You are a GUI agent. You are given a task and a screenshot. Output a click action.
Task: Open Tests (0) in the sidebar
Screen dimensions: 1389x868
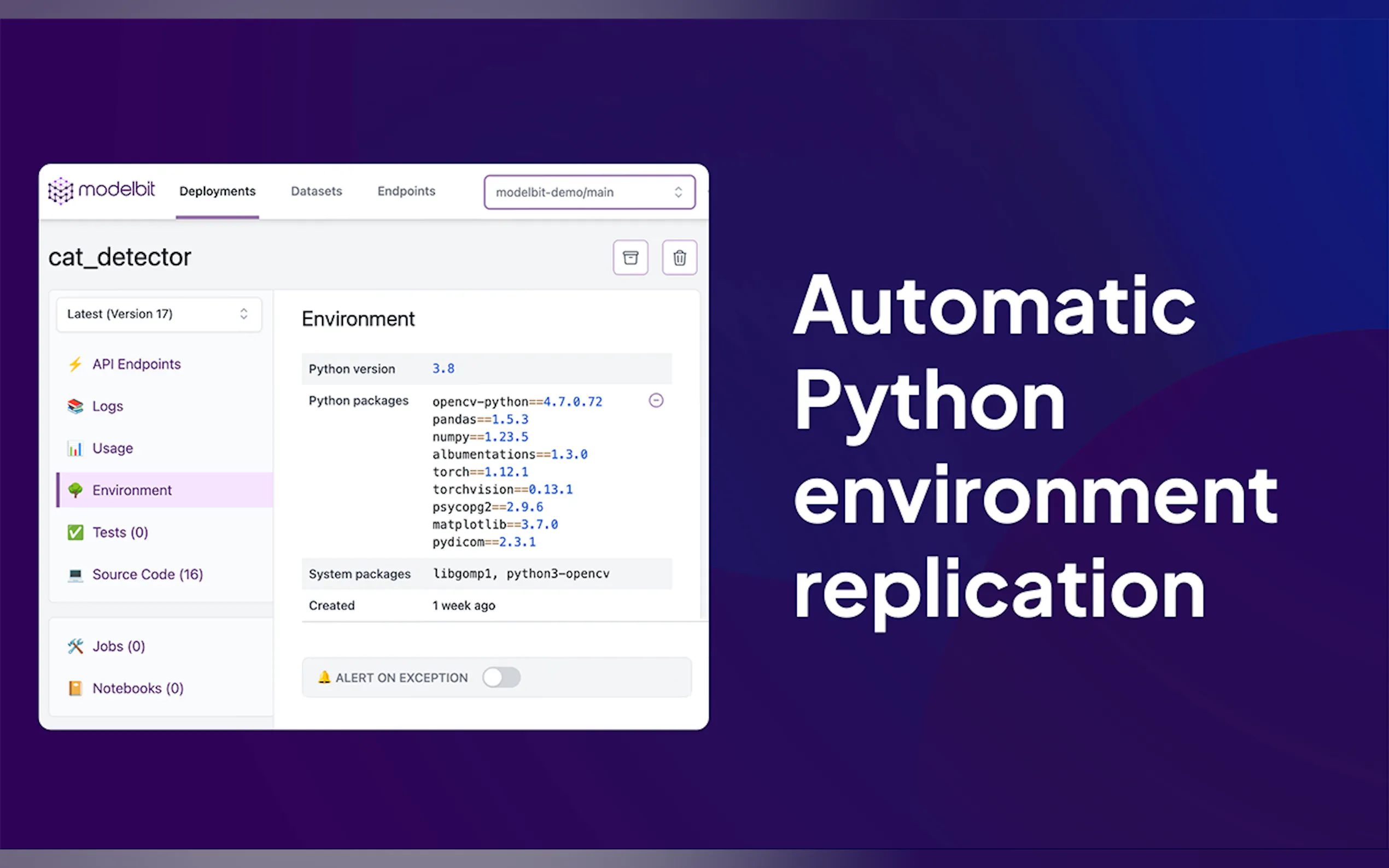(120, 532)
